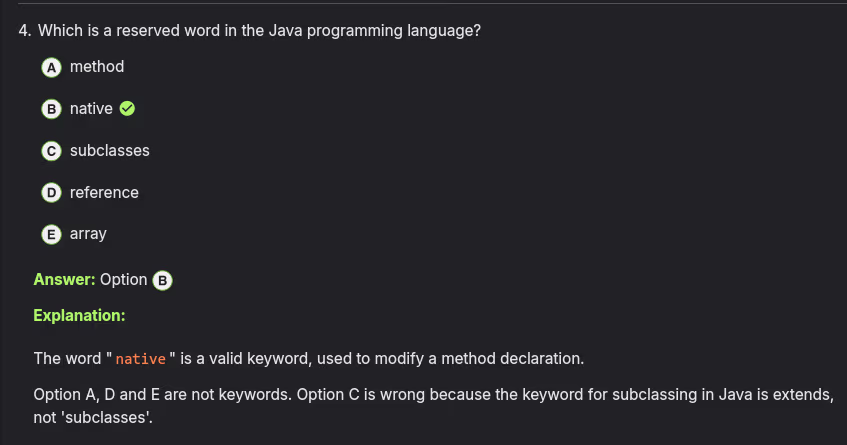Click the orange native code keyword
The width and height of the screenshot is (847, 445).
click(x=141, y=359)
